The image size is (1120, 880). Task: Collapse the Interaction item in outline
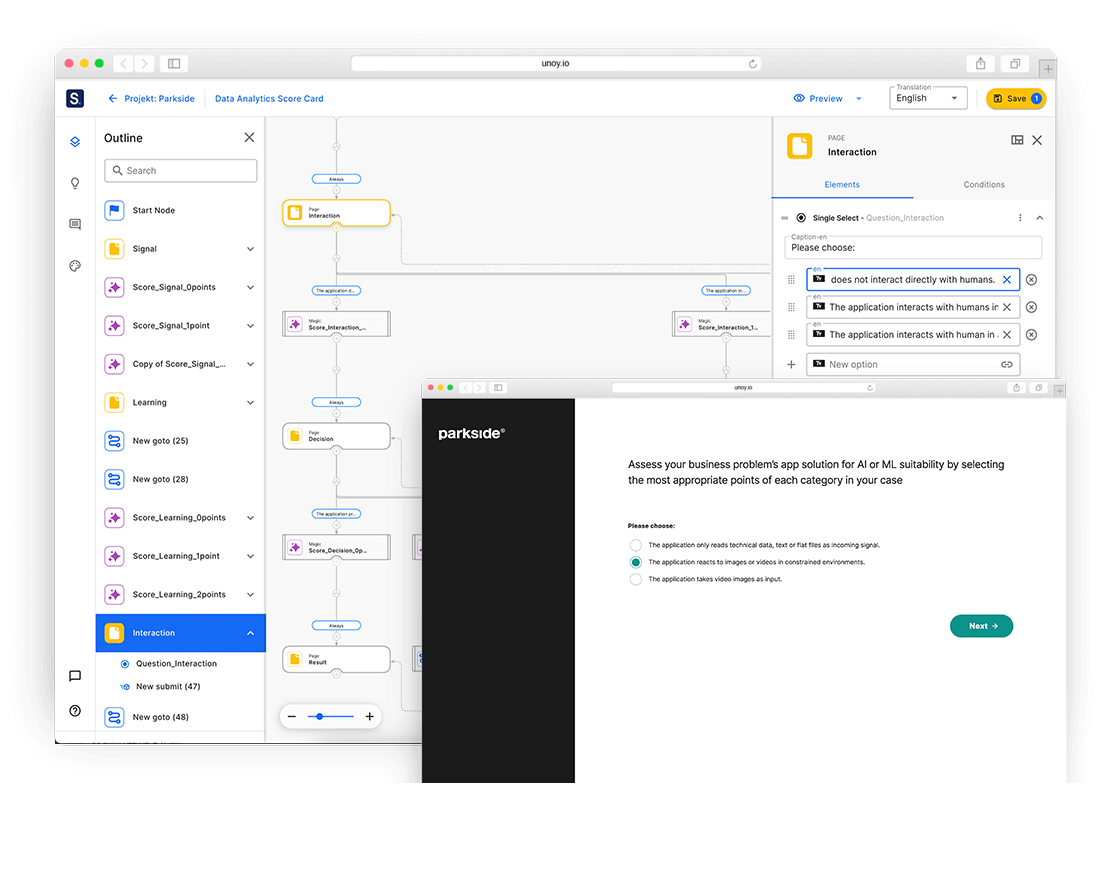[x=250, y=633]
